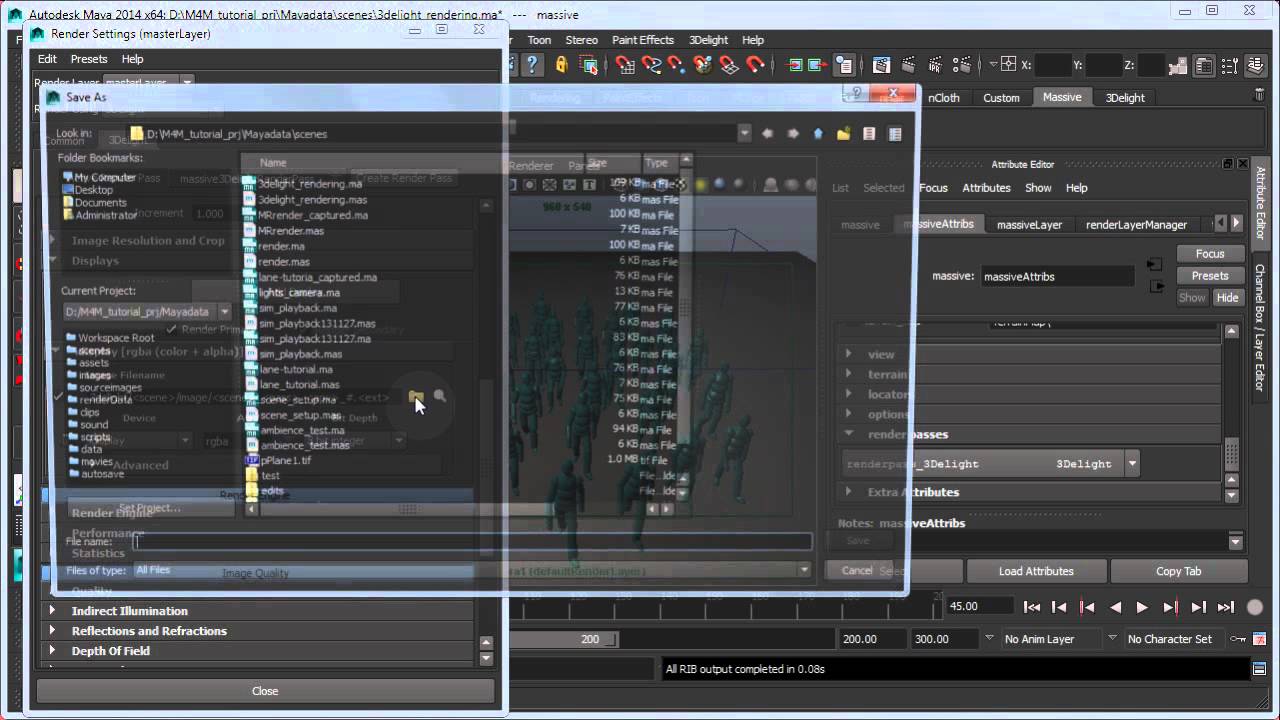Screen dimensions: 1280x720
Task: Open Files of type dropdown arrow
Action: 803,570
